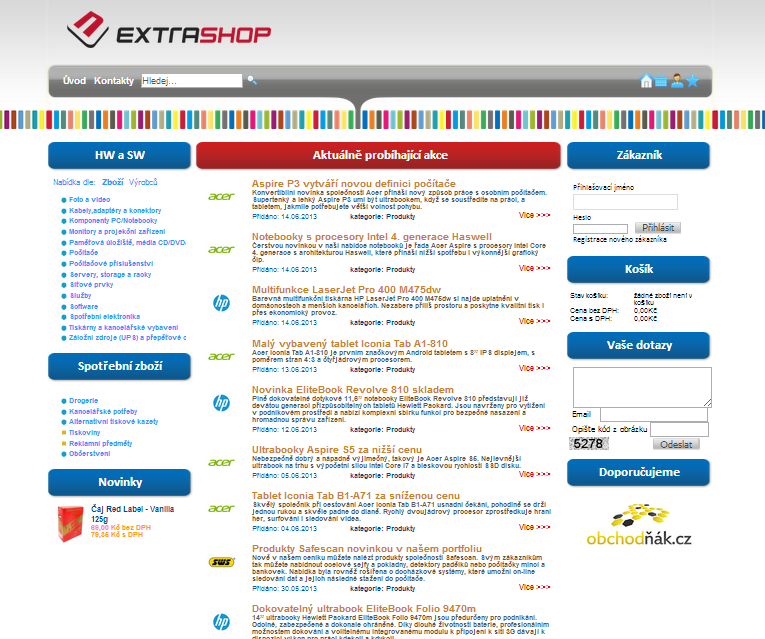765x639 pixels.
Task: Open the Foto a video category
Action: click(89, 200)
